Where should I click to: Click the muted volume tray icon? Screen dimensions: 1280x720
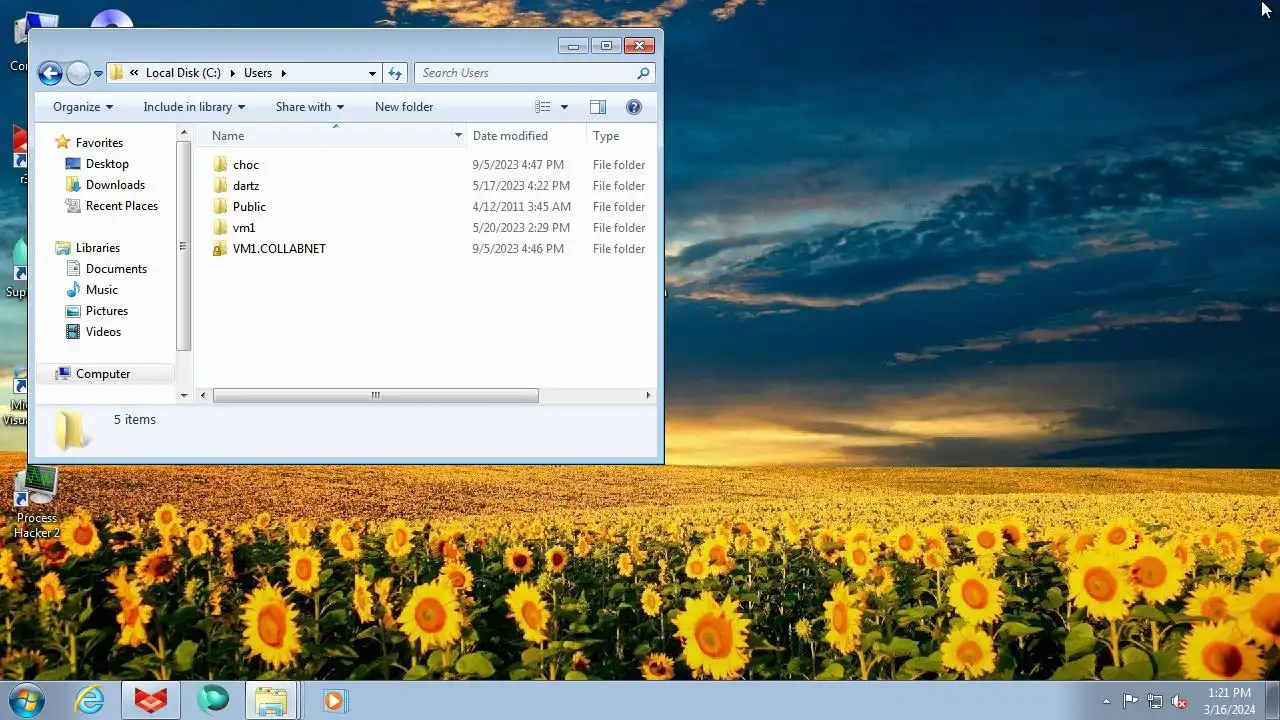[x=1179, y=701]
